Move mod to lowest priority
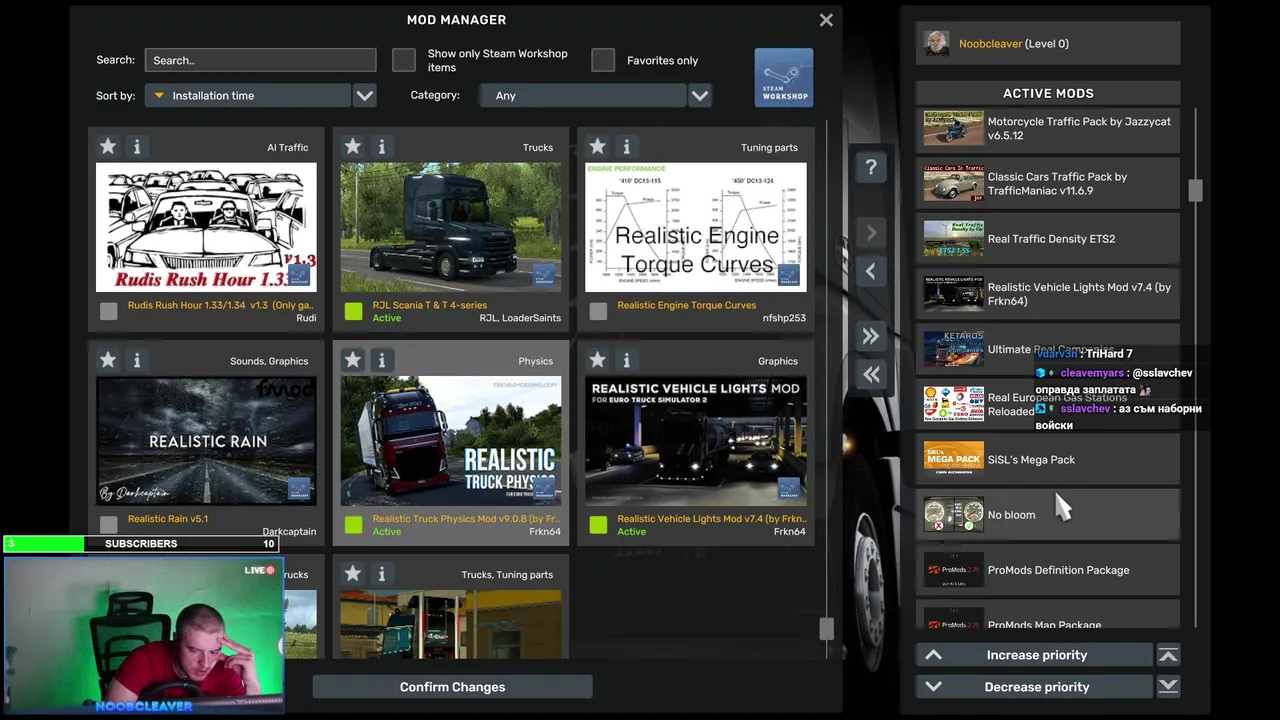 (x=1168, y=686)
